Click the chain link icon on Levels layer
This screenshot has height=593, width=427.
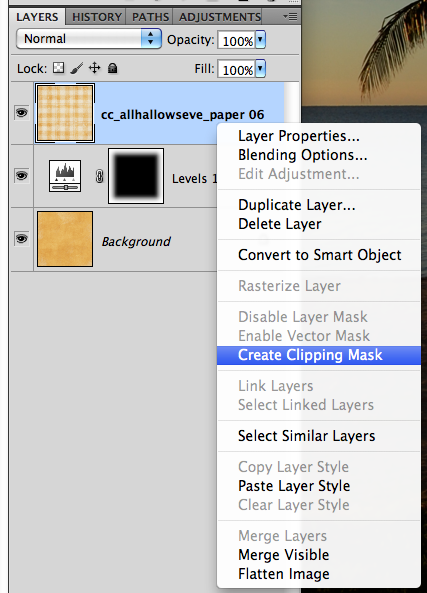pyautogui.click(x=99, y=176)
